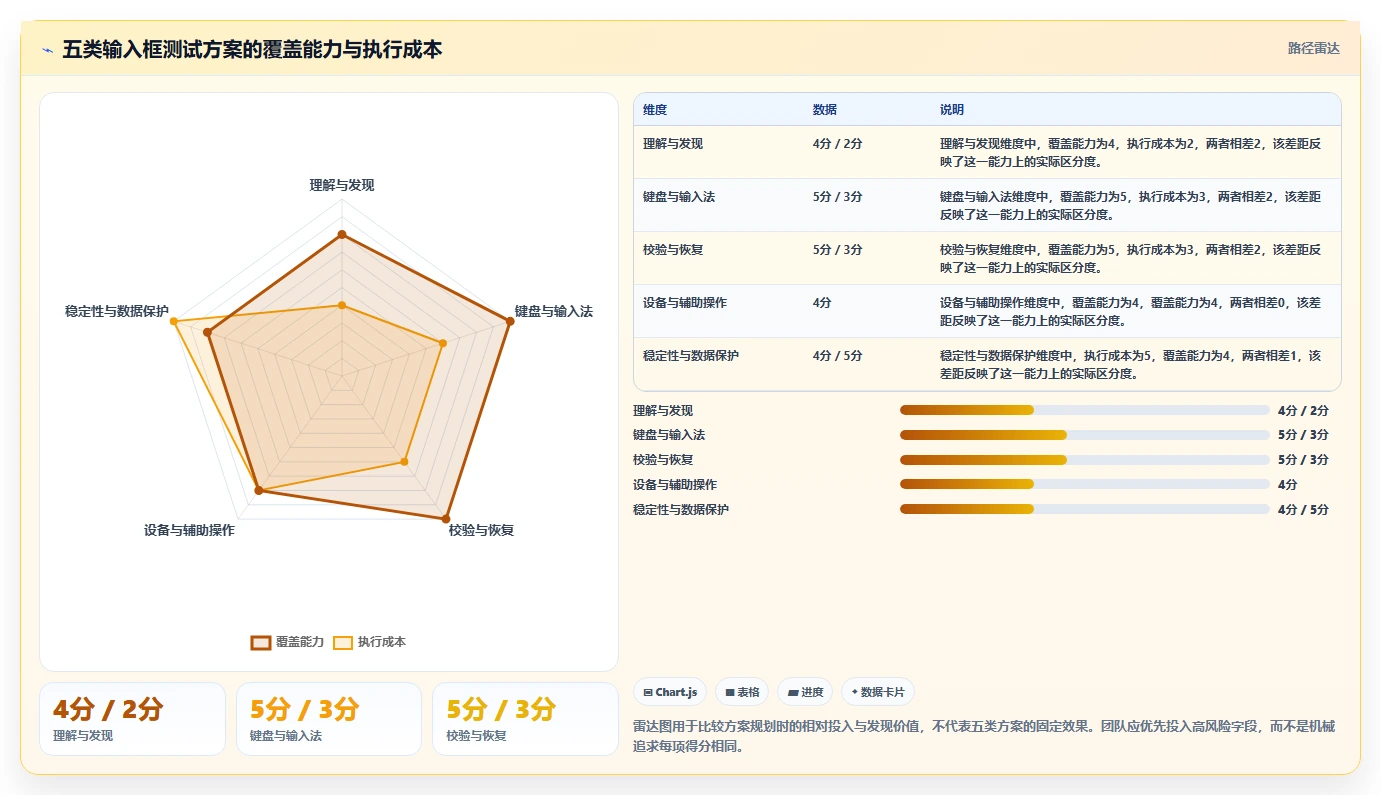Click the 覆盖能力 data point at 理解与发现 axis
The height and width of the screenshot is (795, 1381).
coord(342,235)
